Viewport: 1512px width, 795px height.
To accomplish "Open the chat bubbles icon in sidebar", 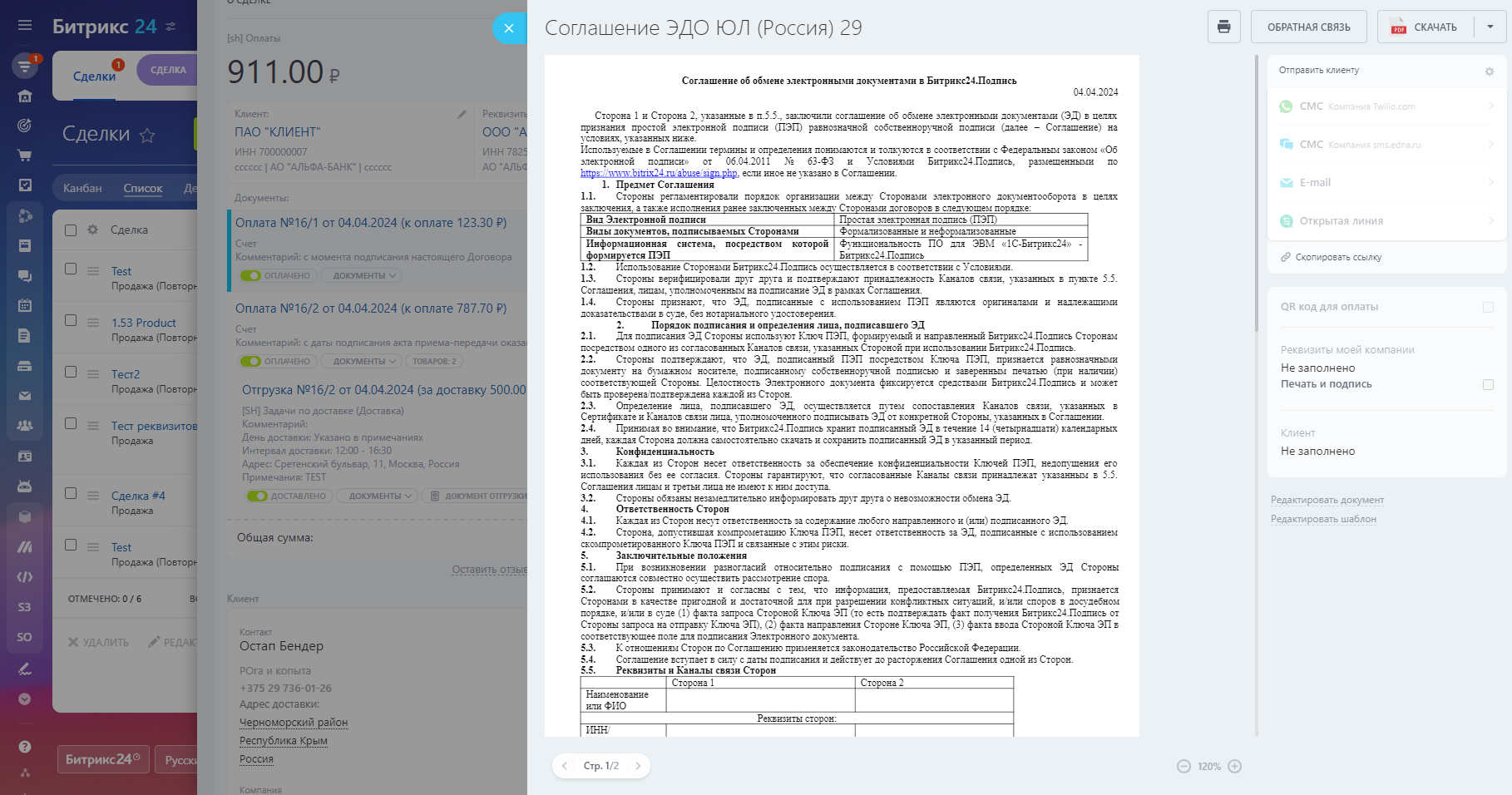I will click(25, 275).
